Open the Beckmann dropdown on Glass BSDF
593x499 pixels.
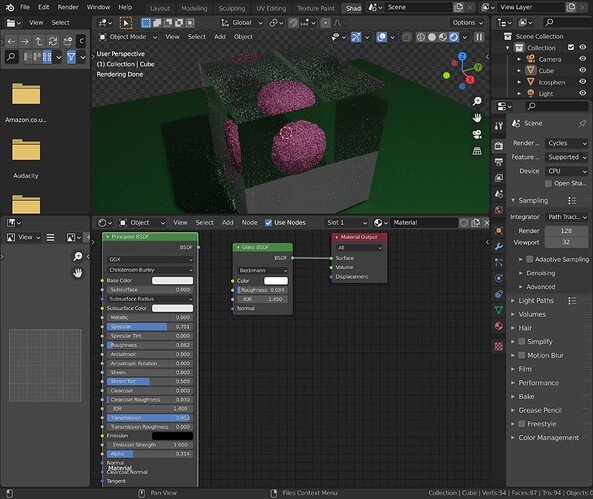(263, 270)
